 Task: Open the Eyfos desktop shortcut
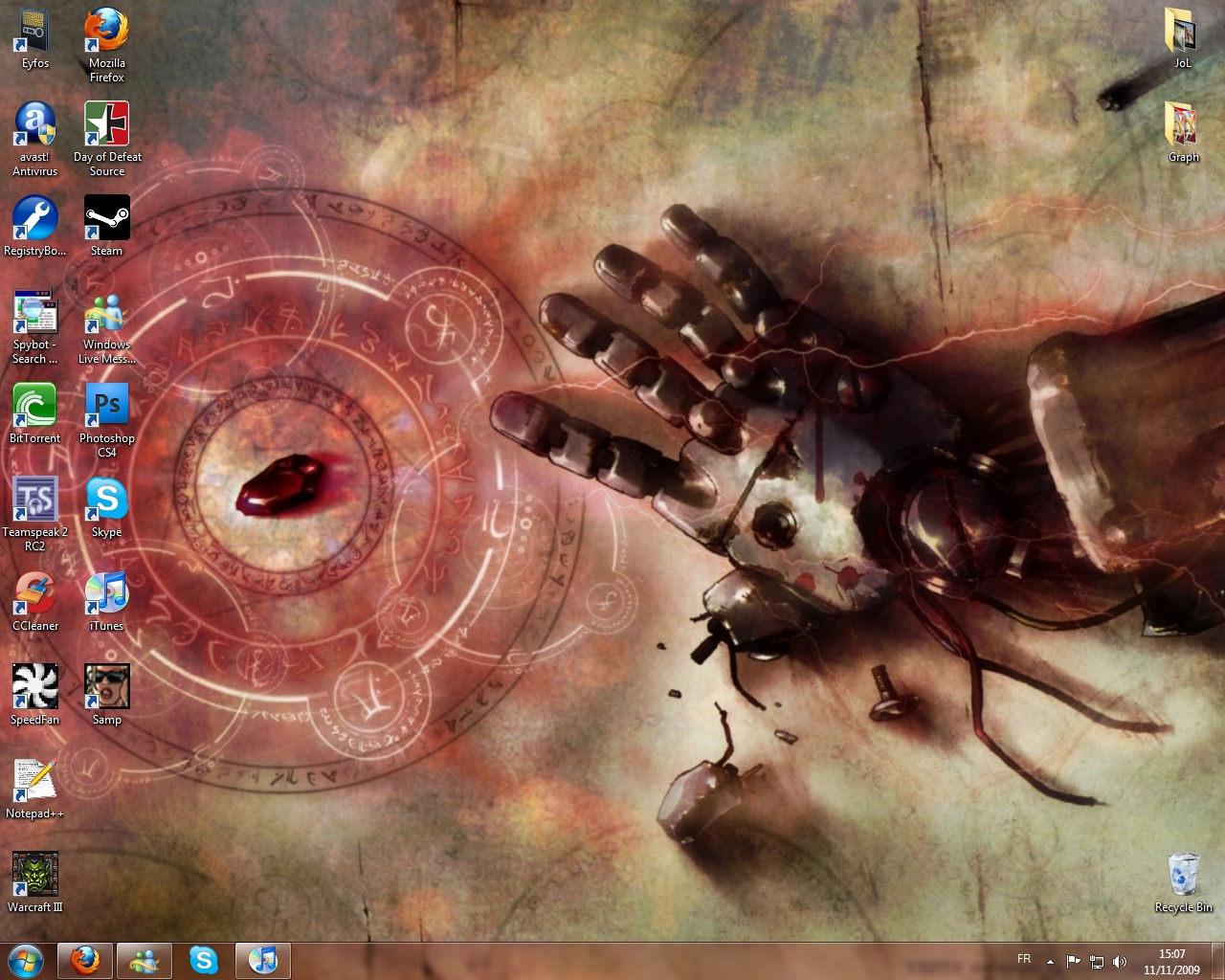tap(34, 38)
